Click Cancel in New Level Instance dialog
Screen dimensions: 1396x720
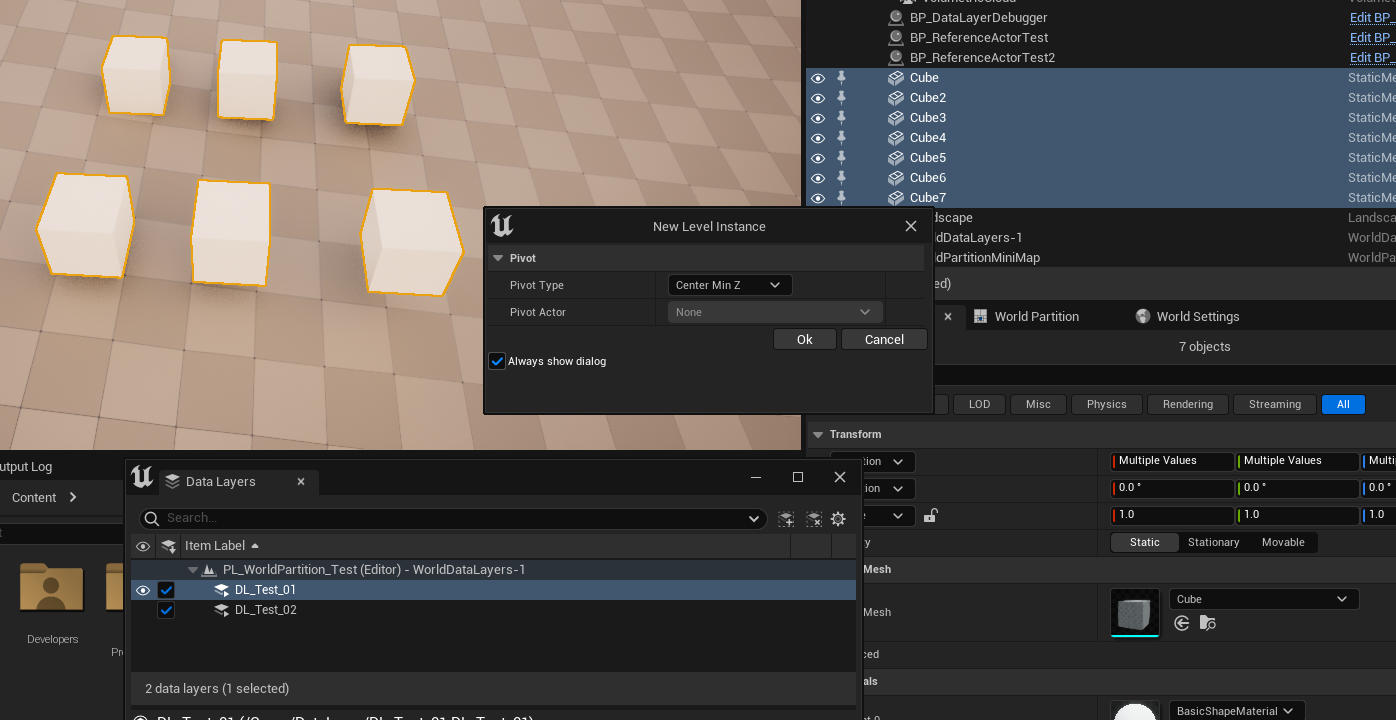click(x=884, y=339)
